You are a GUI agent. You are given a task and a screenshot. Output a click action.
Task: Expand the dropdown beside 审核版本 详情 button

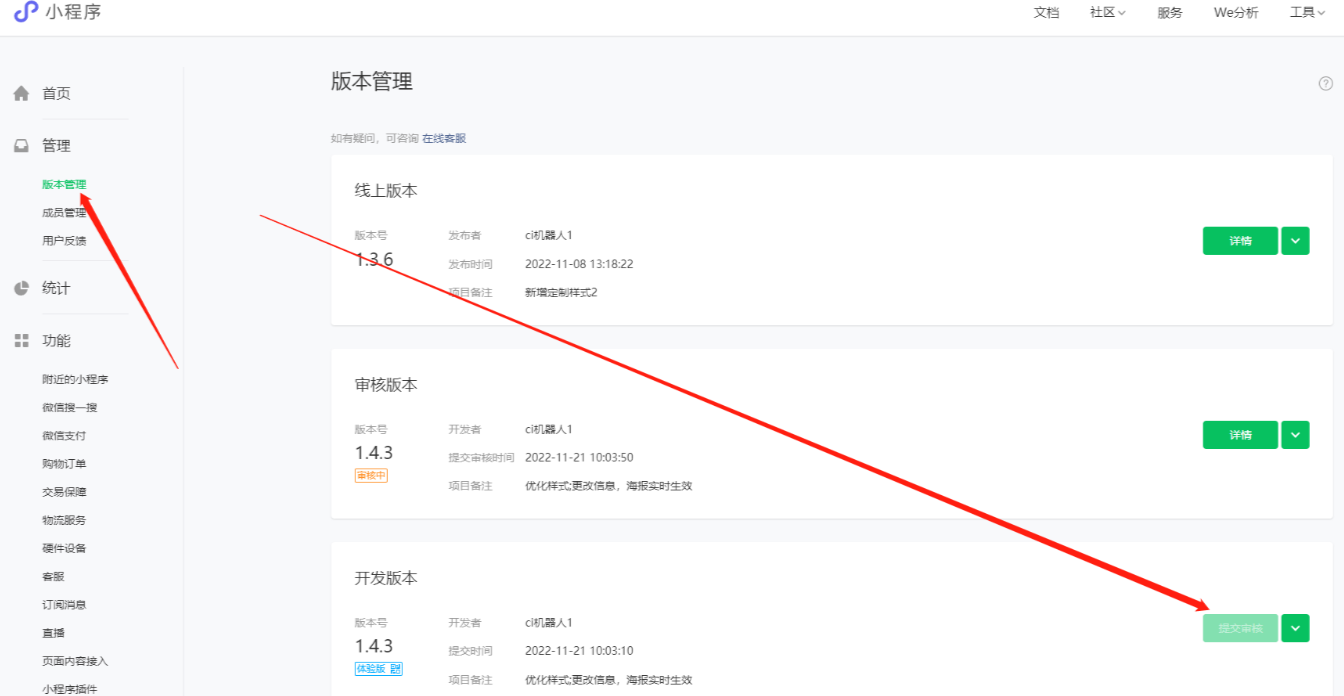[1295, 434]
